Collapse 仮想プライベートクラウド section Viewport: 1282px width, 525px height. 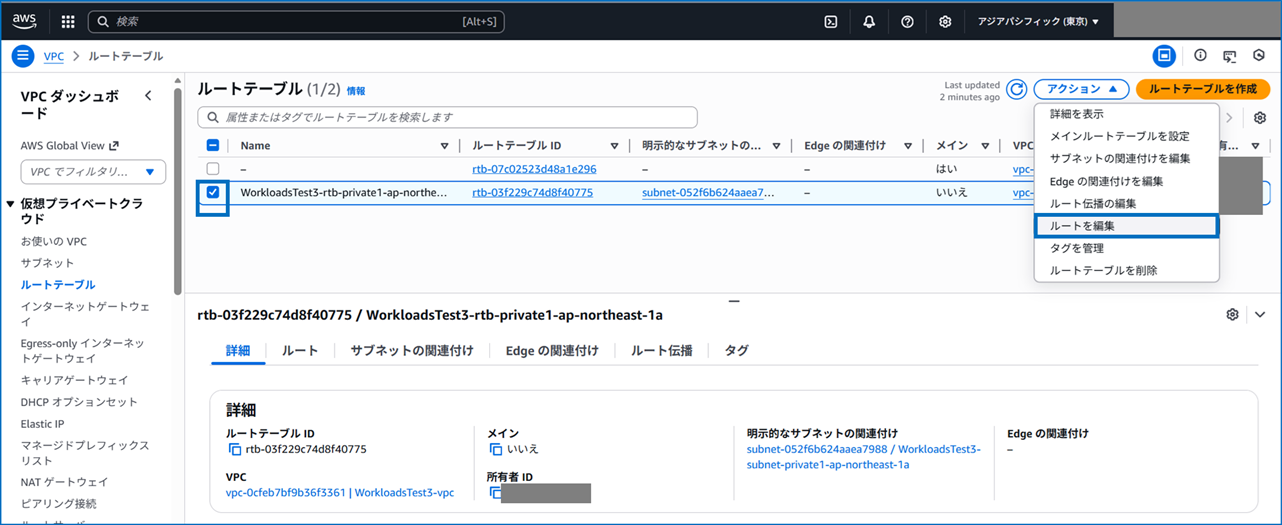[x=10, y=204]
